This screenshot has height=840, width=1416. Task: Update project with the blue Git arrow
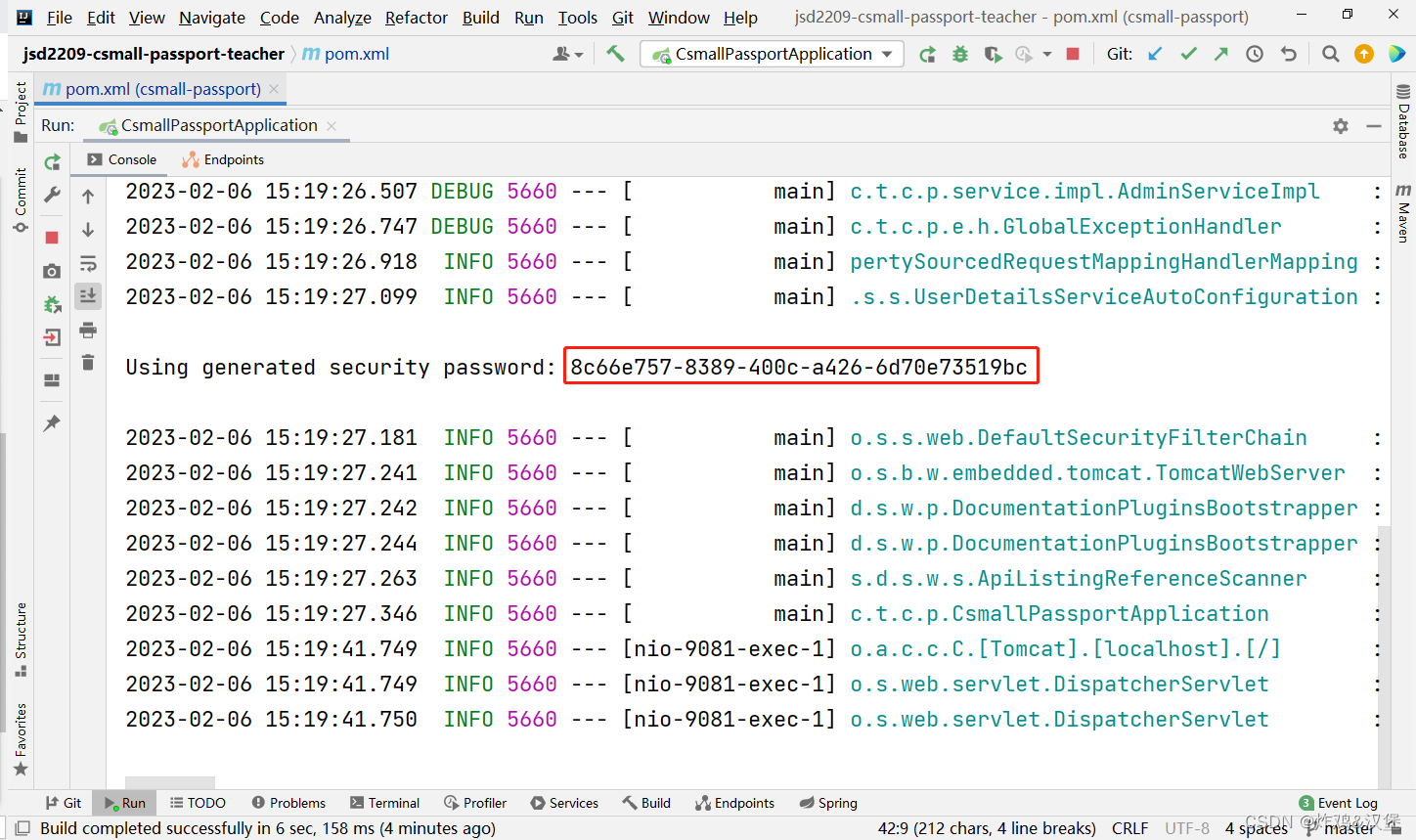click(1155, 54)
